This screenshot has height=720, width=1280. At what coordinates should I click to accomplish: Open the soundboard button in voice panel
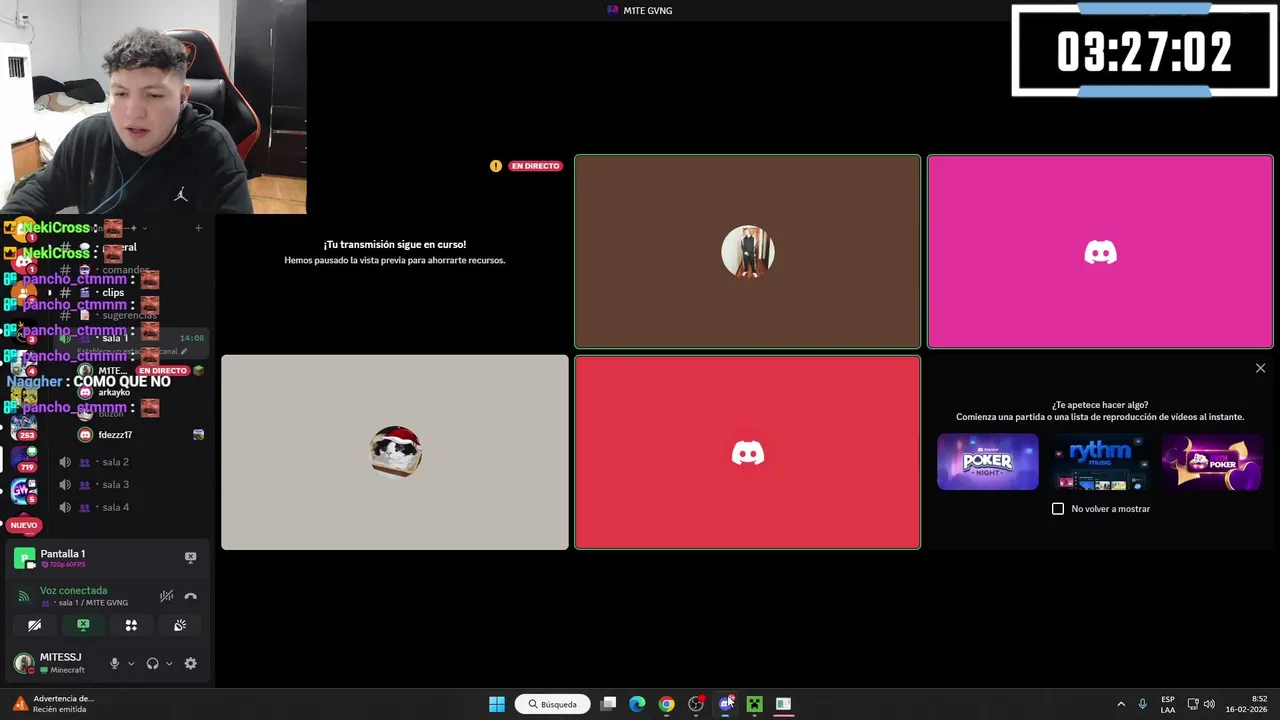point(180,625)
